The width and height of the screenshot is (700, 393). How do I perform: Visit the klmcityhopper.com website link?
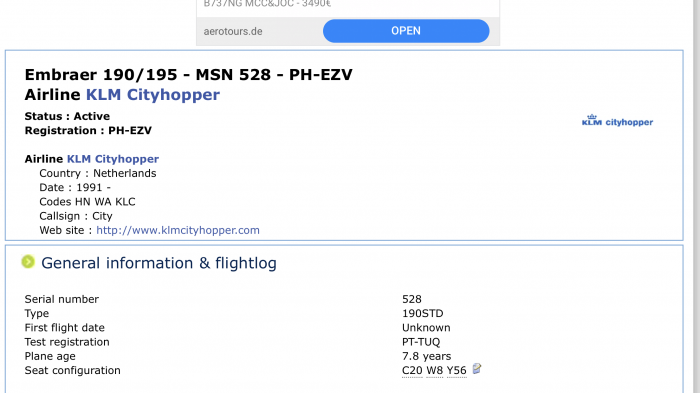[x=178, y=230]
